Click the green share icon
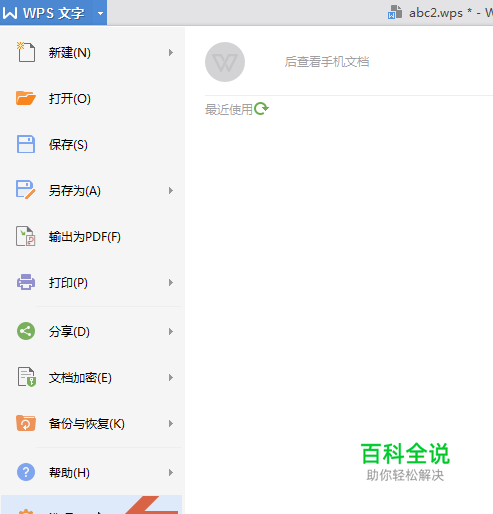 point(26,331)
